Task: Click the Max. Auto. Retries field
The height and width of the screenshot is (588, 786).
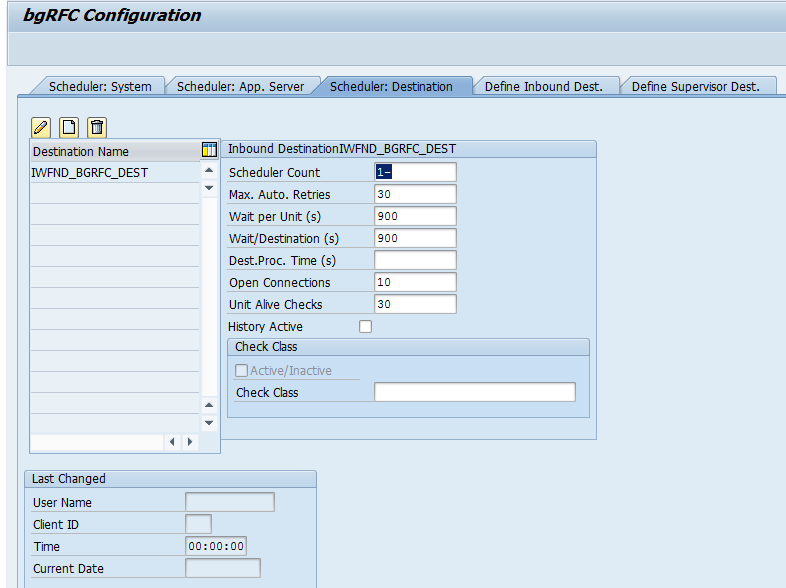Action: tap(415, 194)
